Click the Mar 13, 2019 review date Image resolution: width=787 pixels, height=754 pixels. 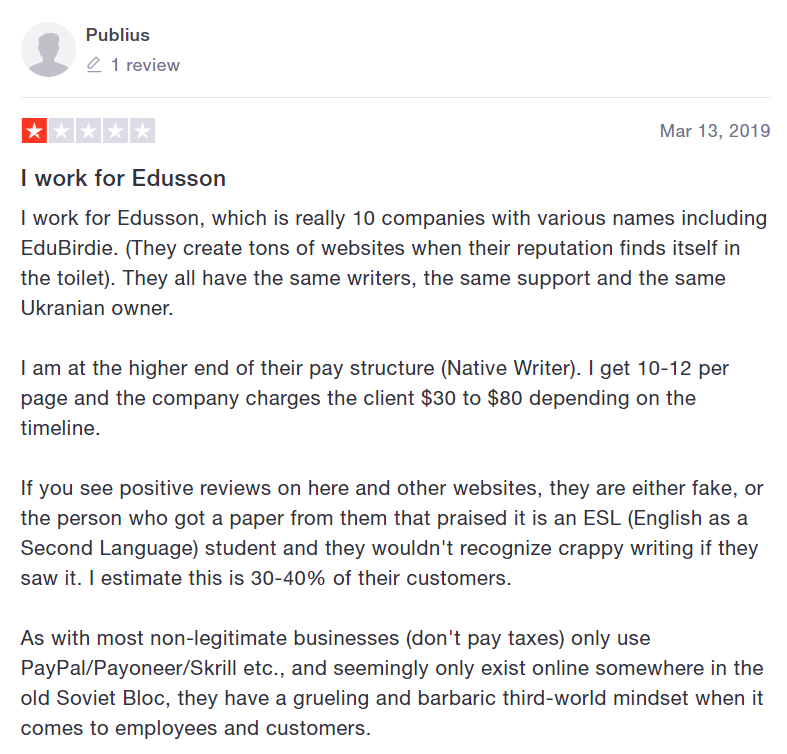pos(715,131)
